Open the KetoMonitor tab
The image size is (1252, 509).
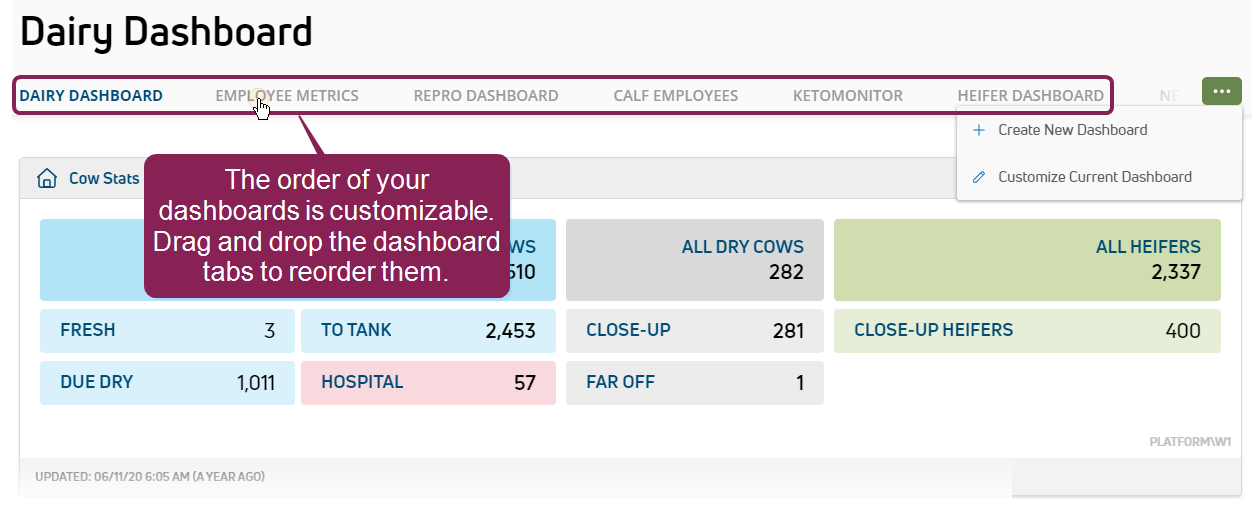pyautogui.click(x=848, y=96)
